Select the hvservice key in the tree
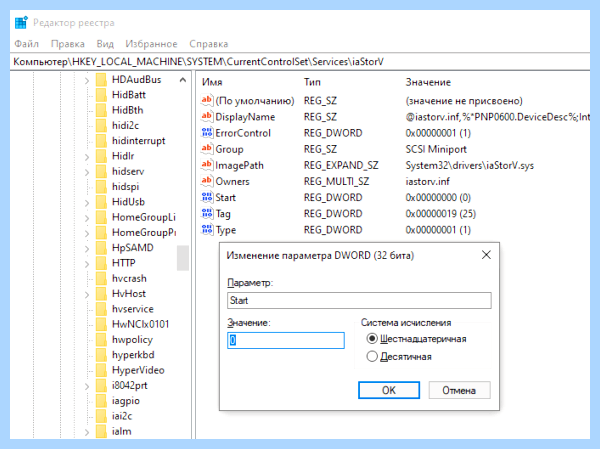Image resolution: width=600 pixels, height=449 pixels. (x=133, y=309)
